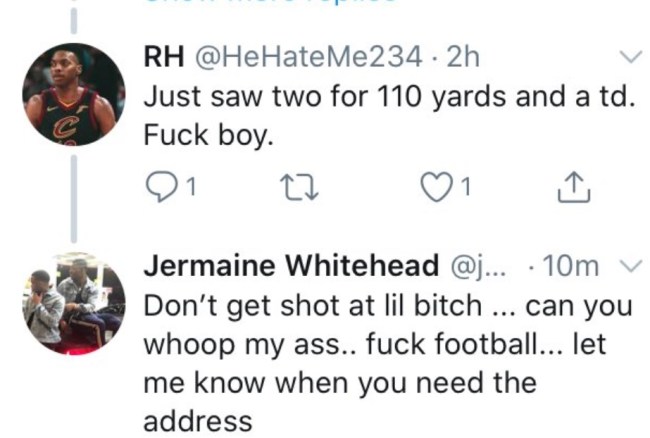Open the 10m timestamp on Jermaine's reply
Screen dimensions: 650x438
point(575,267)
